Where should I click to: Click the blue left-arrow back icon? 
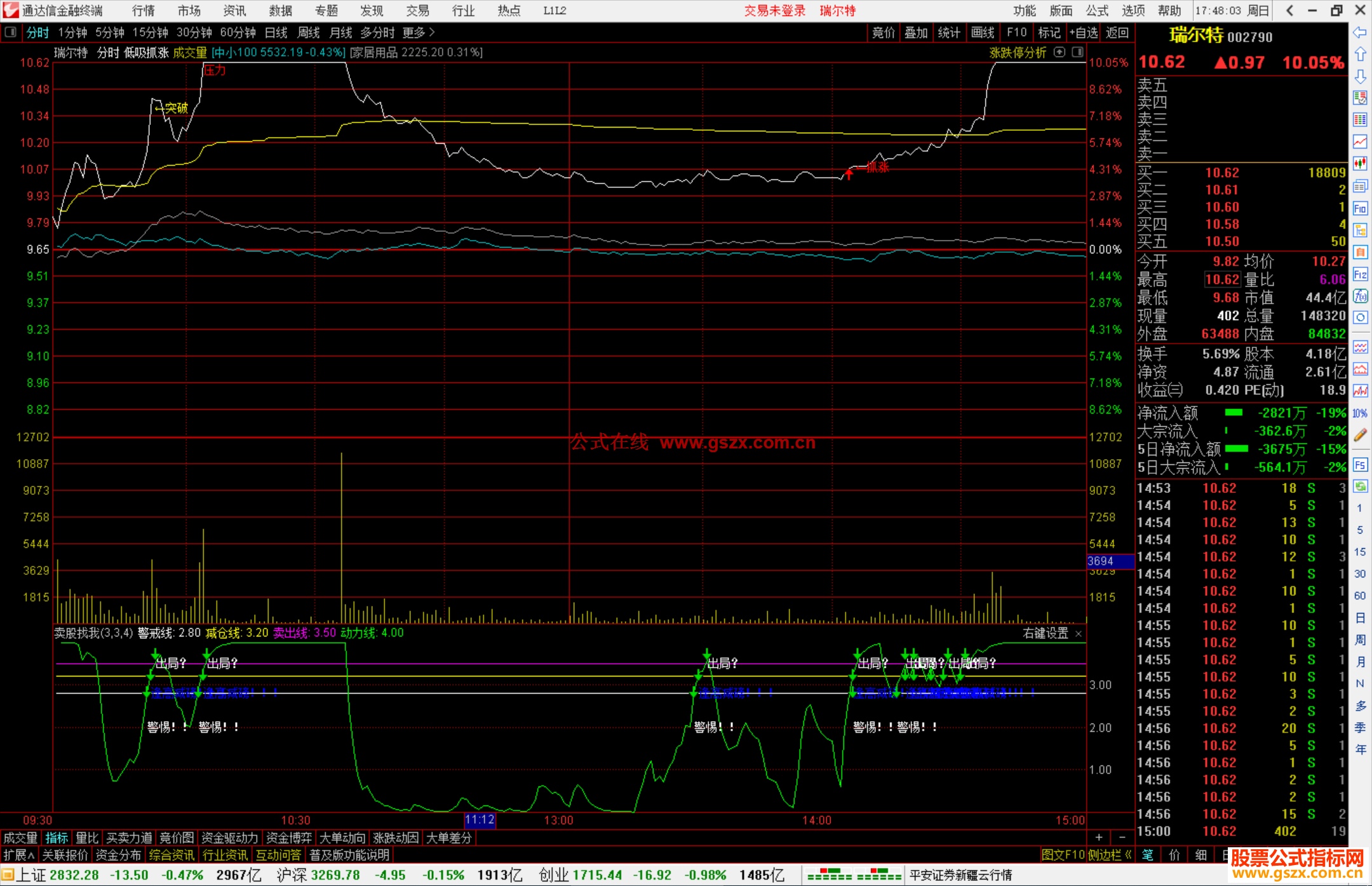coord(1360,32)
